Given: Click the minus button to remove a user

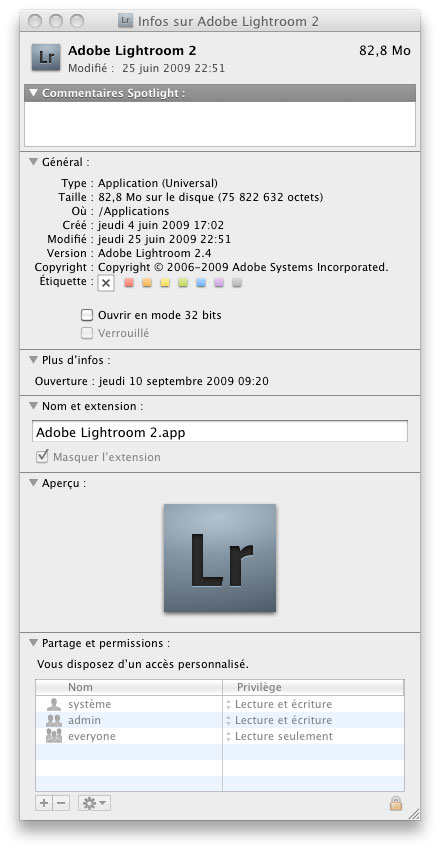Looking at the screenshot, I should coord(62,803).
